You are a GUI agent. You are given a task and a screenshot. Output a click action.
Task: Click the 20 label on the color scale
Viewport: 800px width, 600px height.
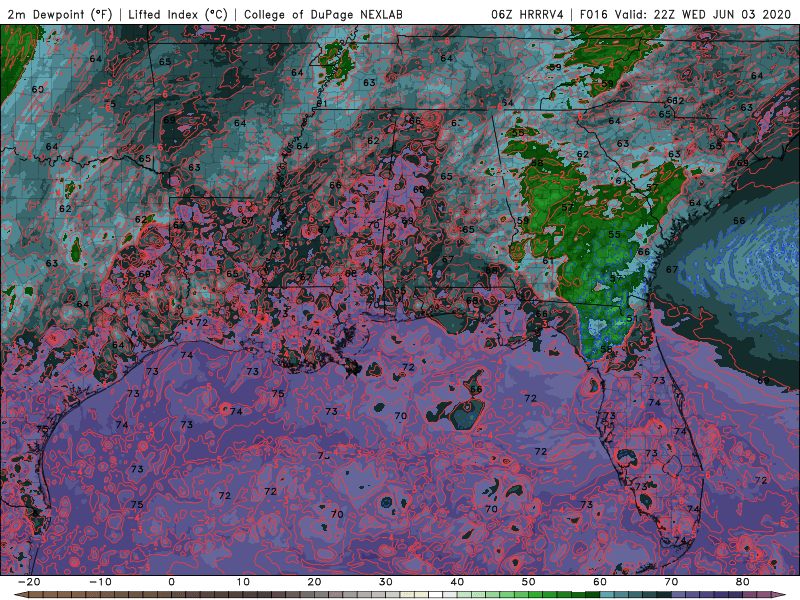[x=314, y=582]
